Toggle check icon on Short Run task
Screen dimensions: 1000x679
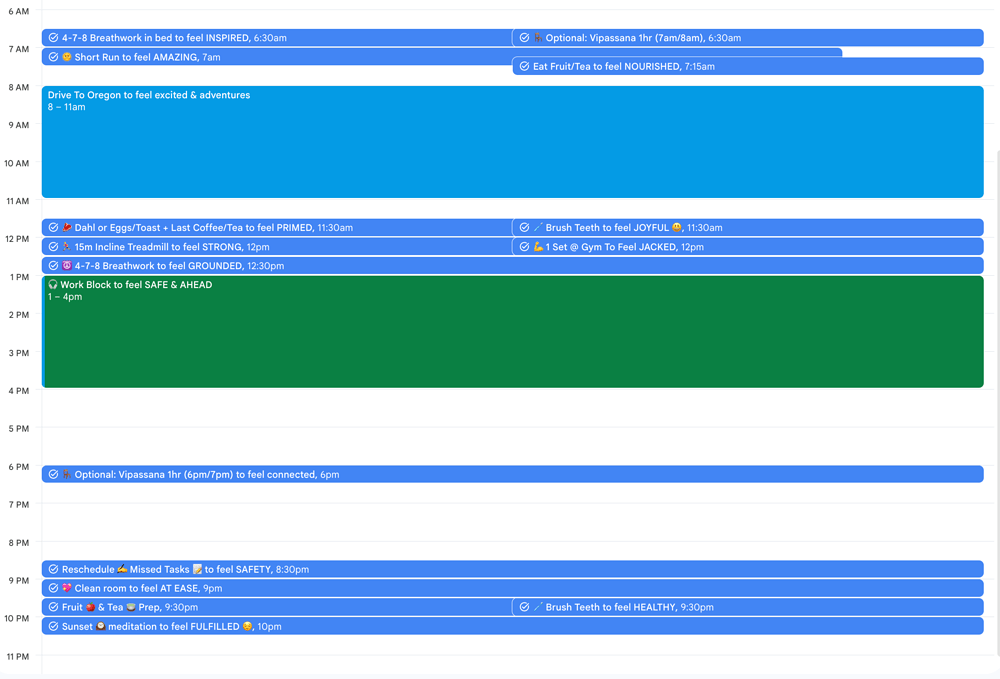(54, 57)
